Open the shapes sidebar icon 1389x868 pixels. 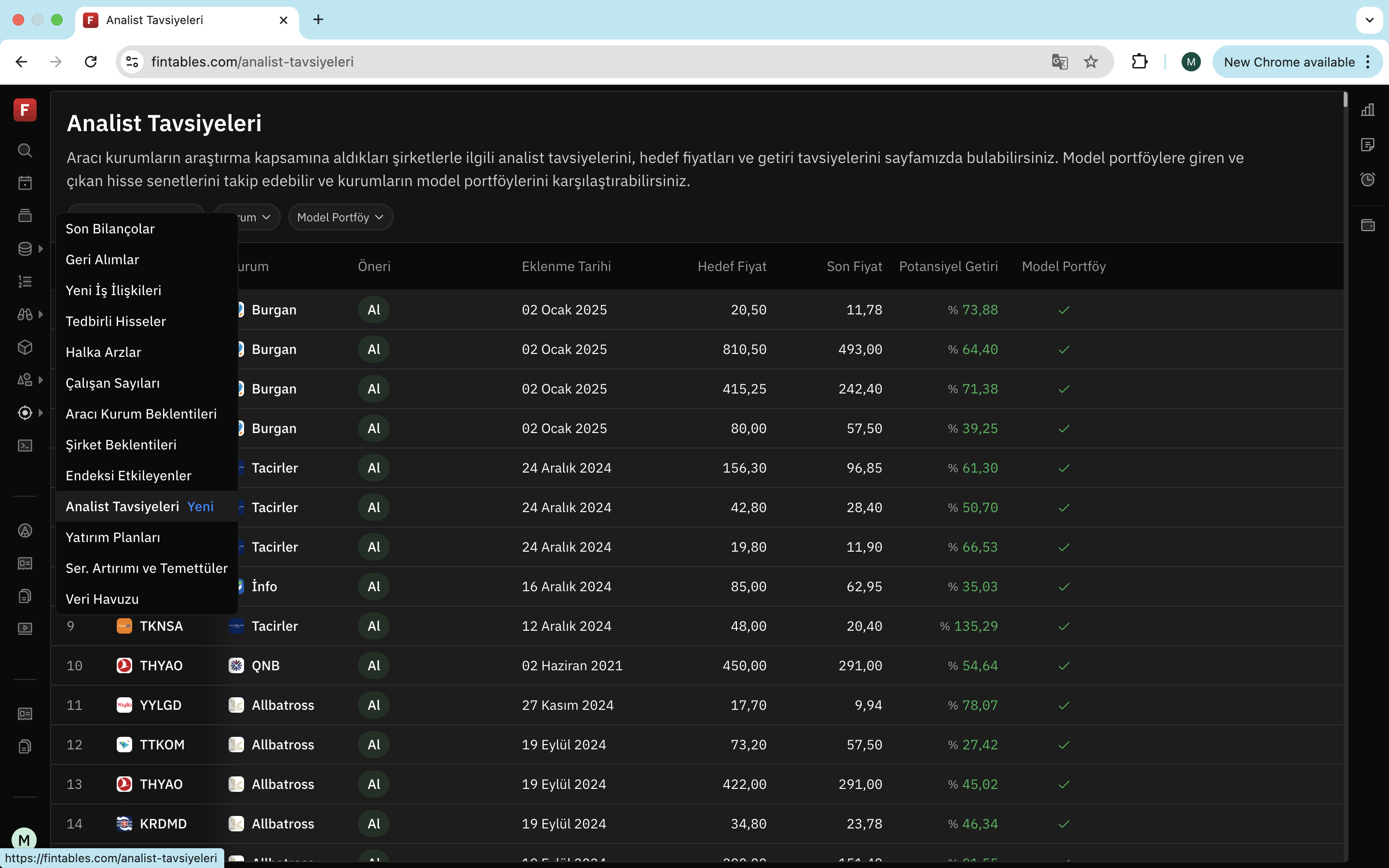(25, 380)
